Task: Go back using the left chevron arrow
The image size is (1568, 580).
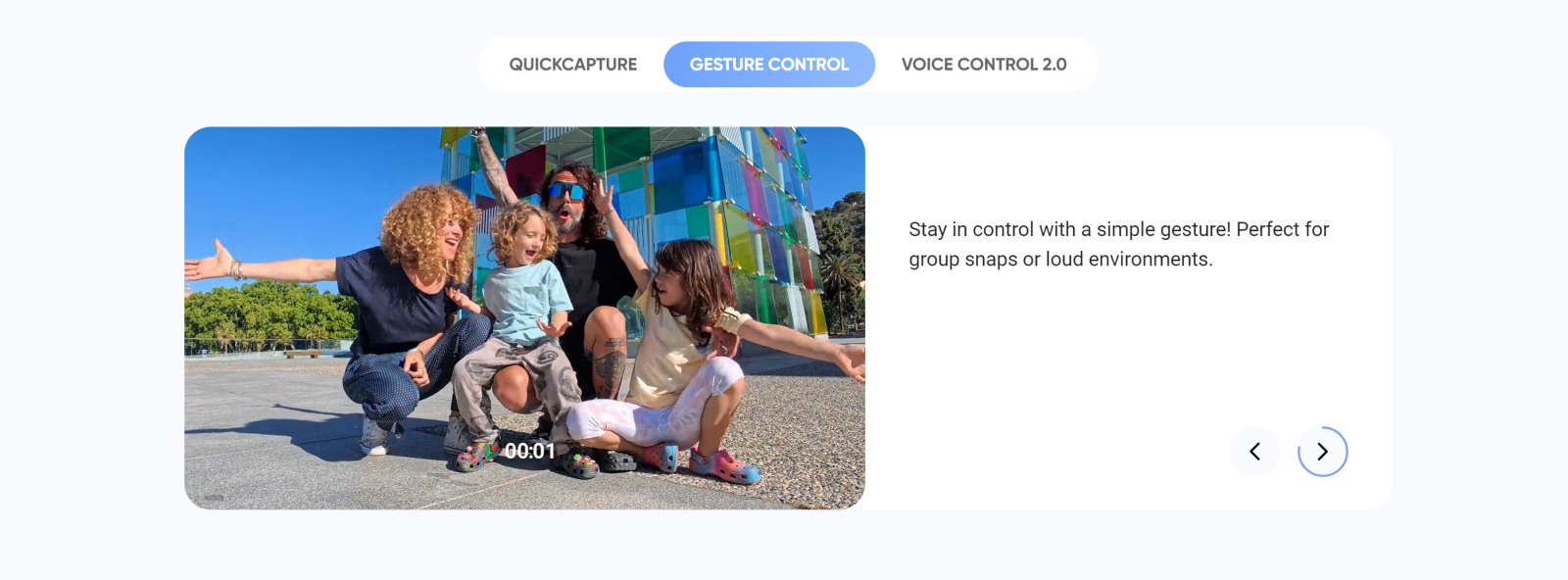Action: [x=1254, y=452]
